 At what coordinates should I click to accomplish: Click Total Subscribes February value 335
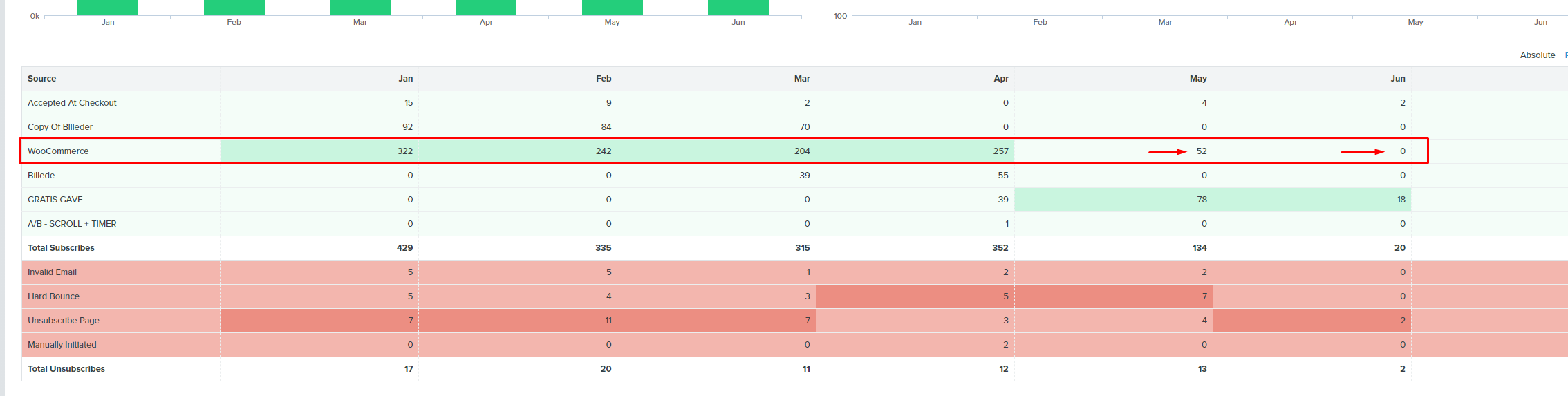(604, 248)
